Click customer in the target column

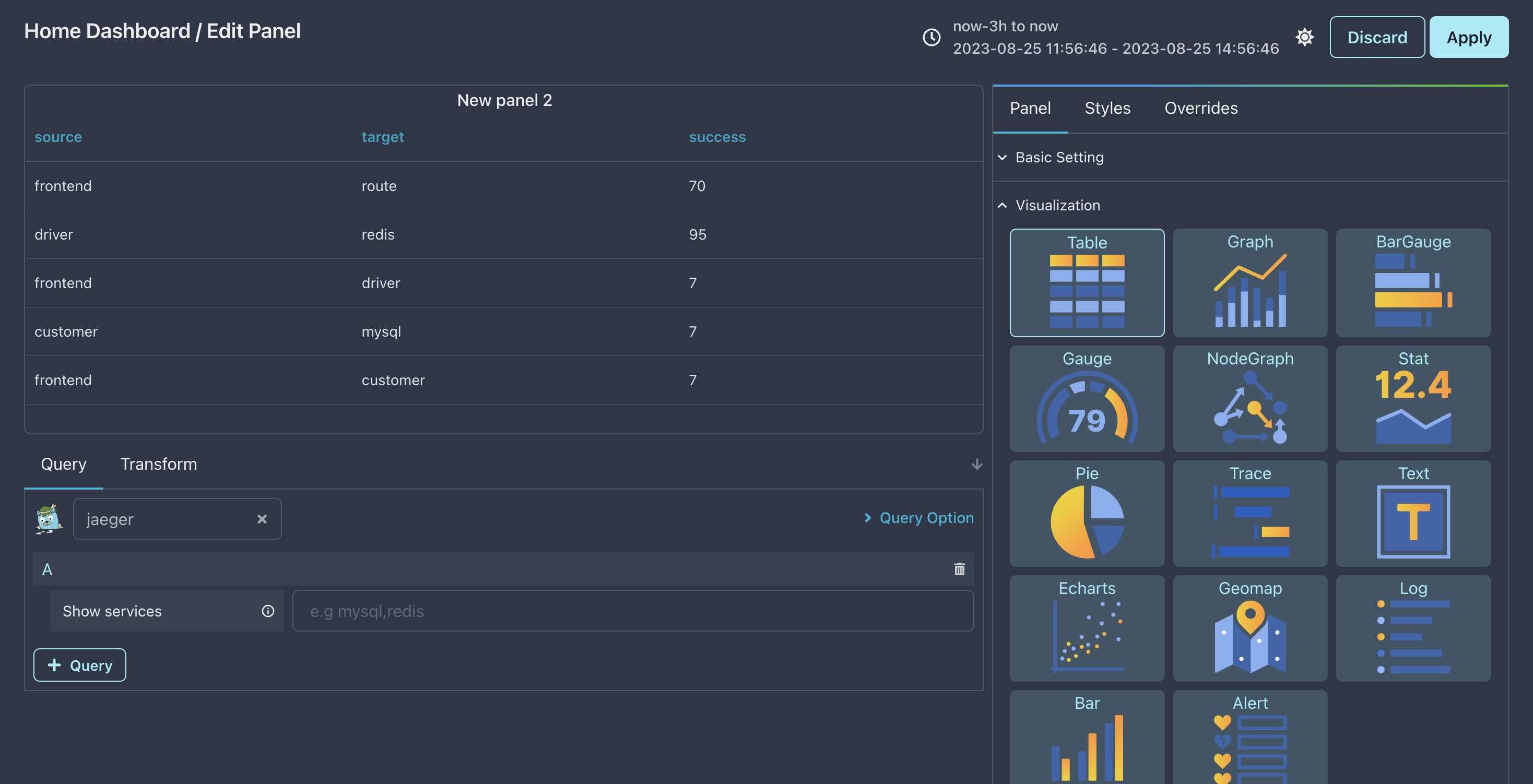pos(393,380)
